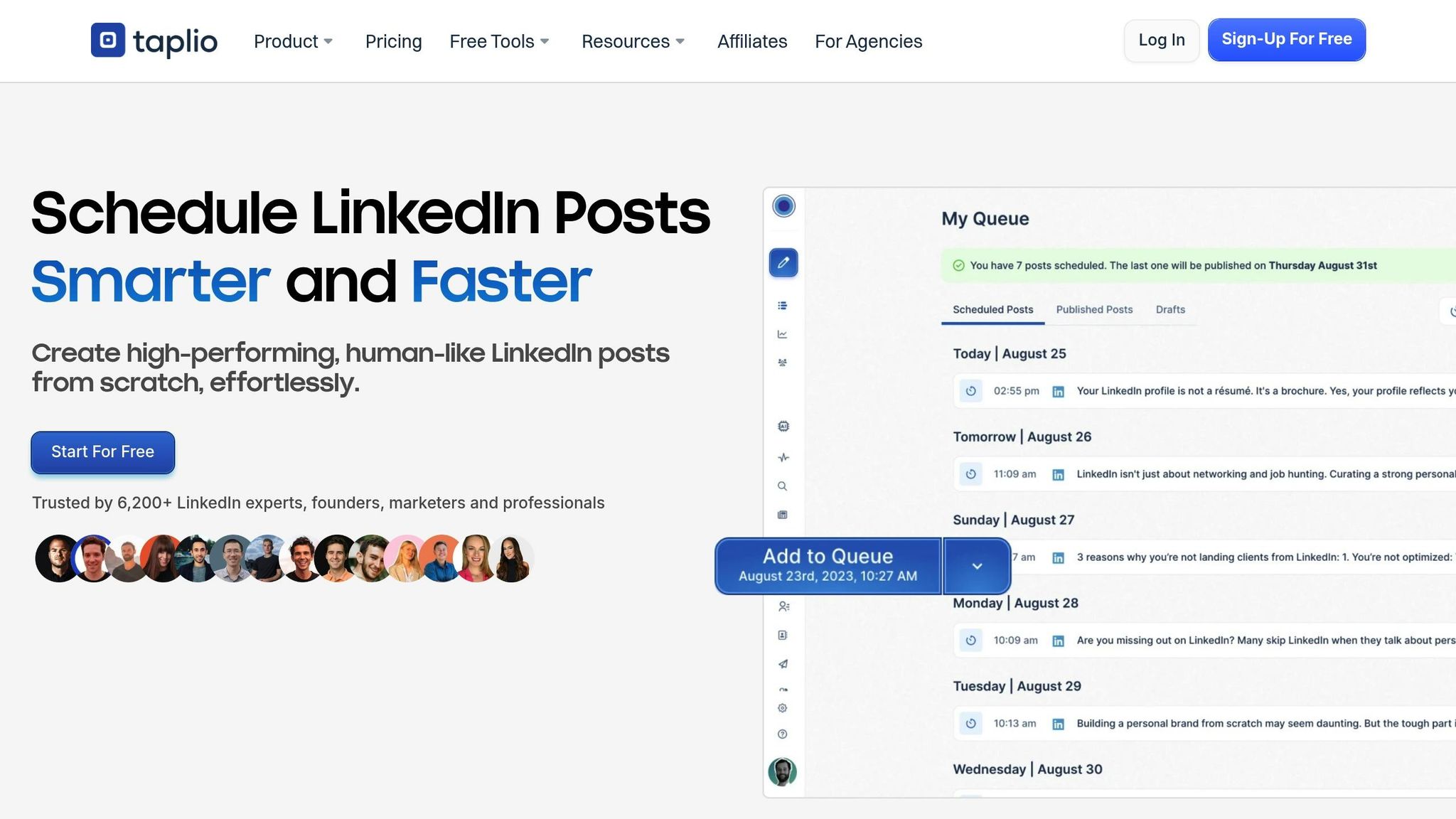Switch to the Scheduled Posts tab

point(992,310)
